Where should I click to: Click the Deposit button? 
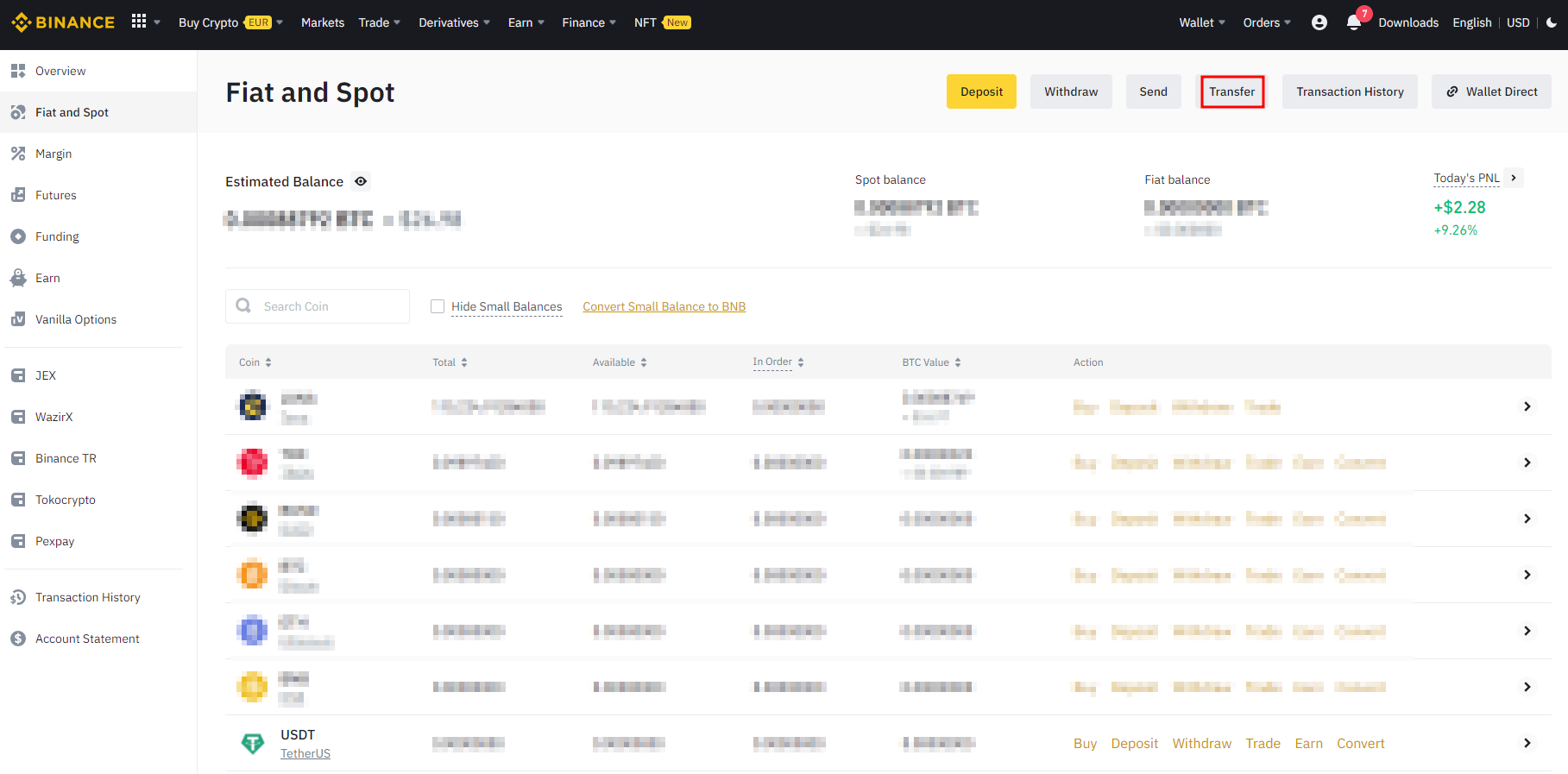981,91
